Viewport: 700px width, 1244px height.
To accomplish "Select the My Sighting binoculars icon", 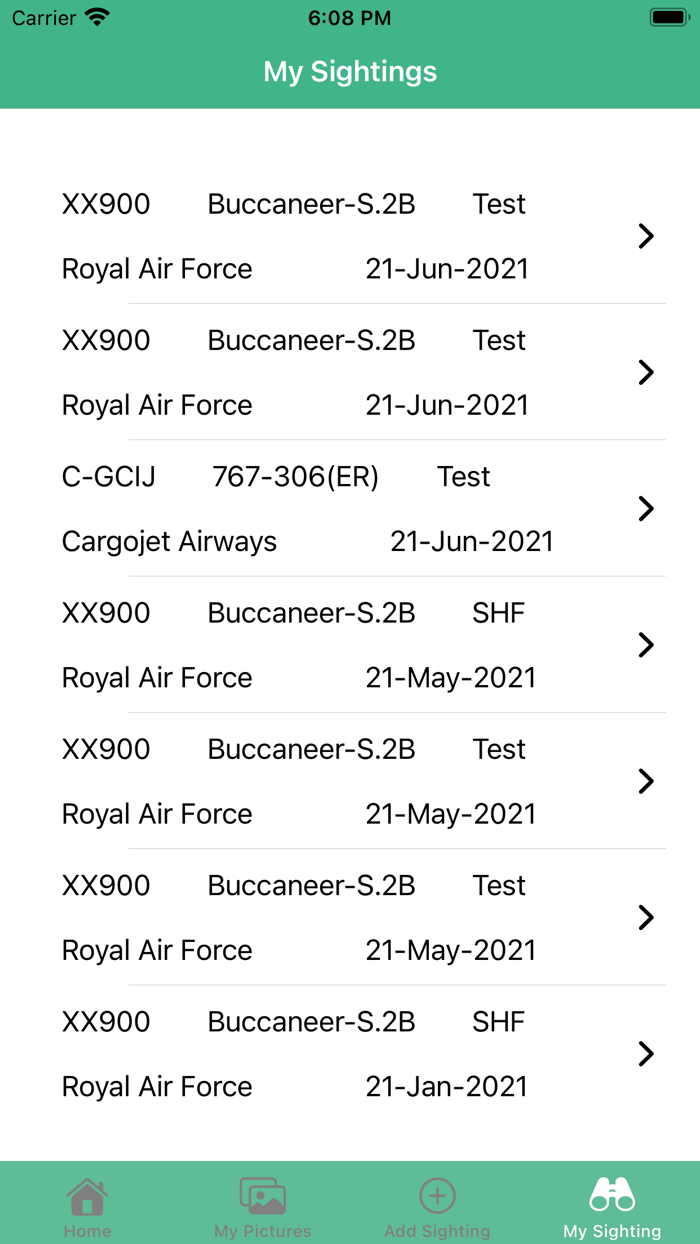I will pos(612,1193).
